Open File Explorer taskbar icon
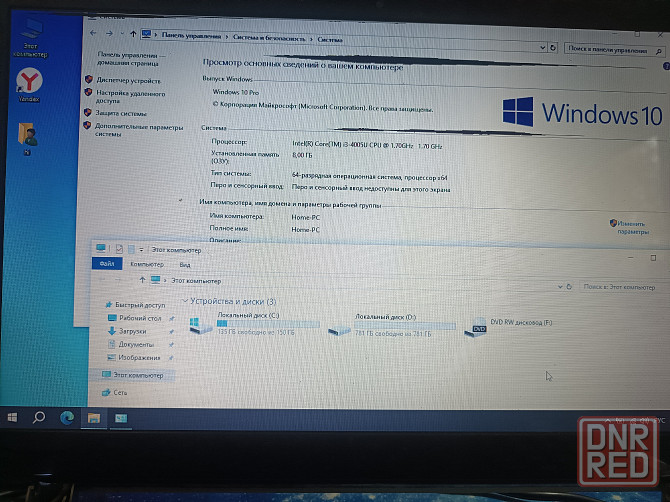The width and height of the screenshot is (670, 502). (x=94, y=417)
